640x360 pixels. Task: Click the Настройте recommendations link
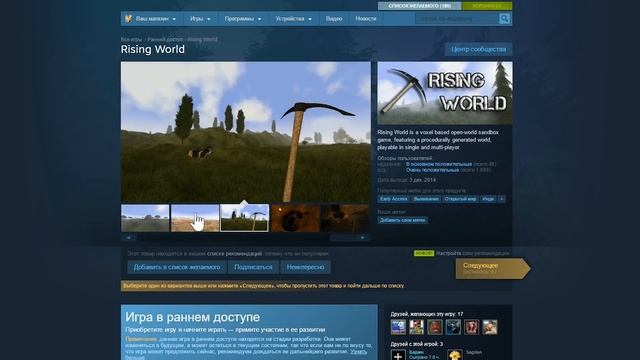click(x=448, y=253)
